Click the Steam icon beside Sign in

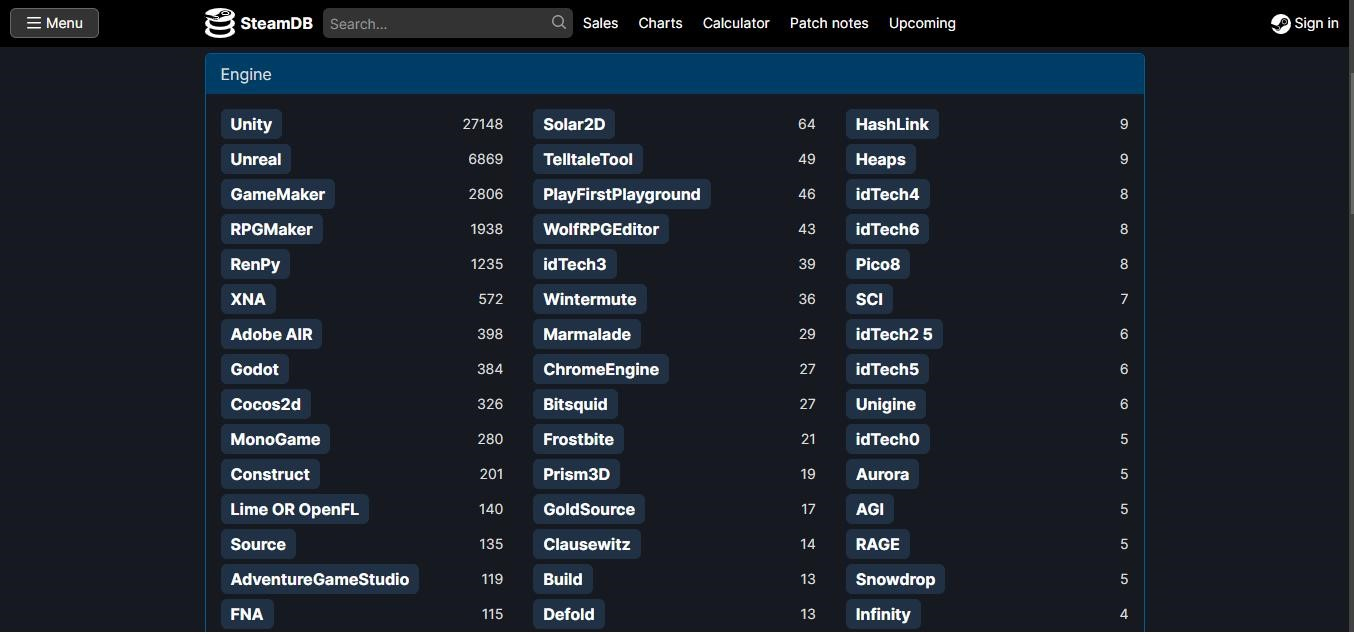coord(1280,23)
